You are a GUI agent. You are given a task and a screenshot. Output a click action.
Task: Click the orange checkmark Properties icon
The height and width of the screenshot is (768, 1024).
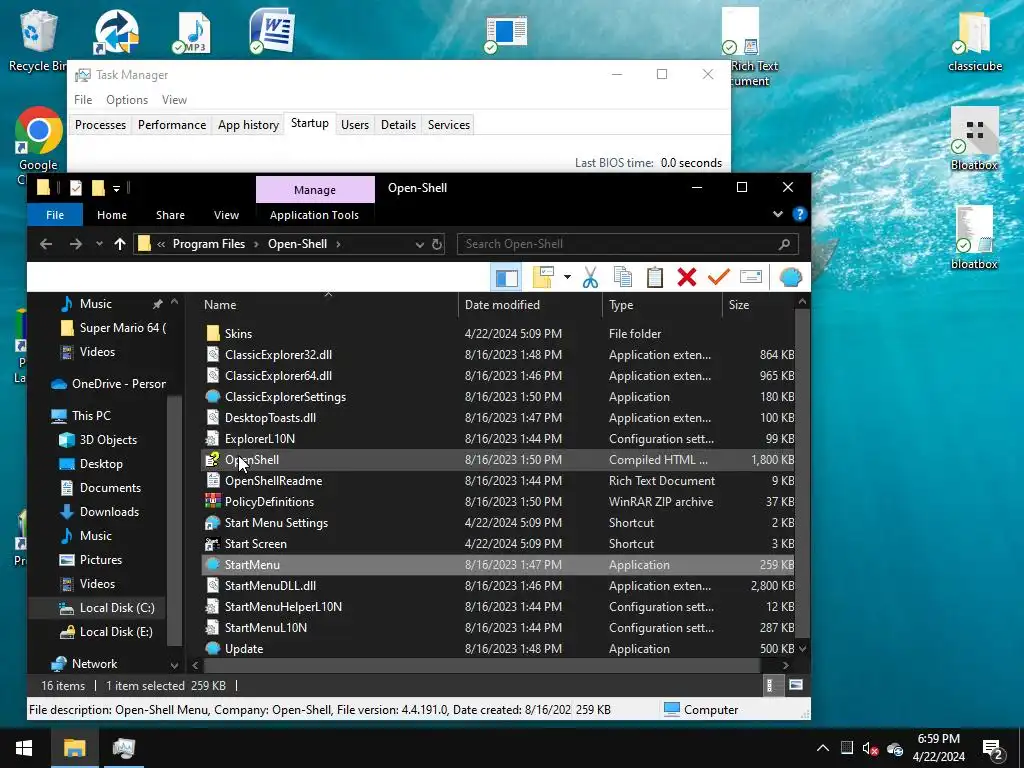(x=718, y=278)
